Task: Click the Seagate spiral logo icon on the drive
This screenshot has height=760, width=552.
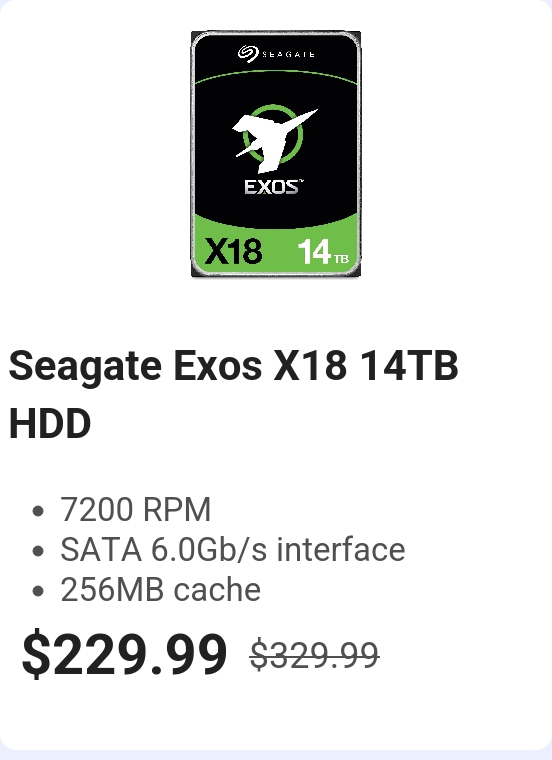Action: 248,53
